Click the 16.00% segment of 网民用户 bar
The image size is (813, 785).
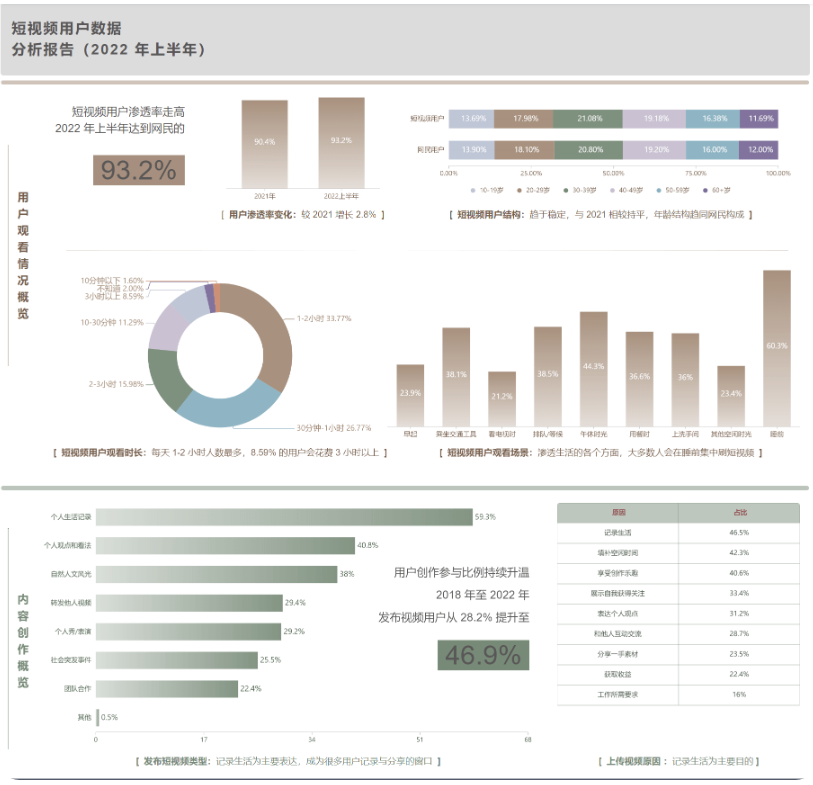point(712,150)
